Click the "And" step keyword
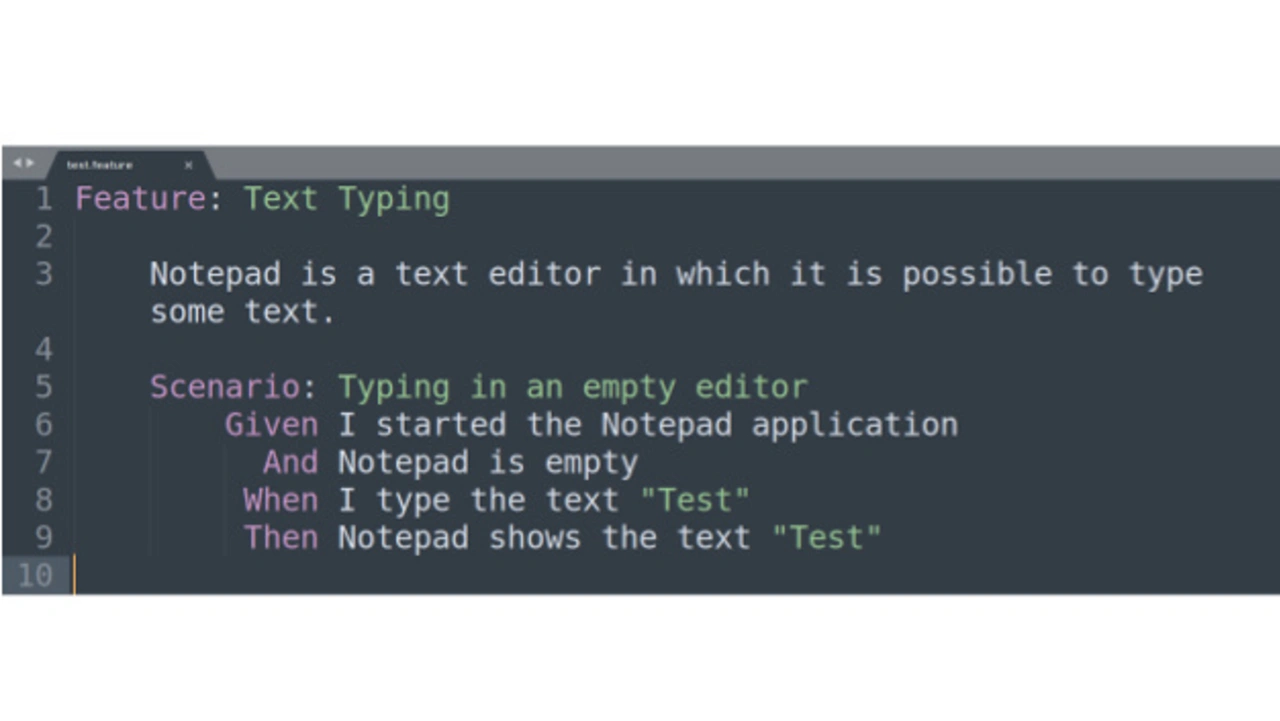The height and width of the screenshot is (721, 1280). pyautogui.click(x=290, y=462)
